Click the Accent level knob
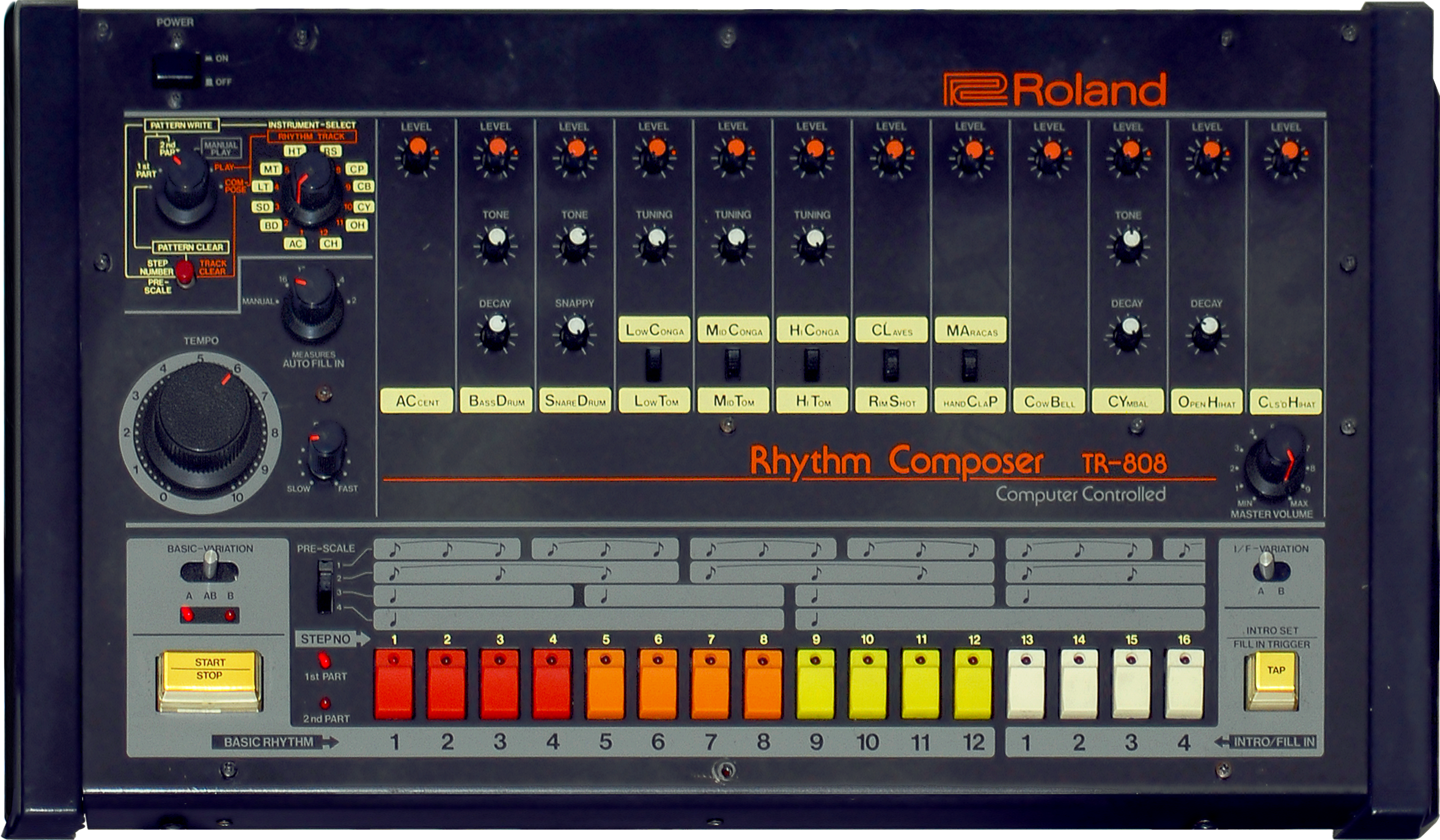 (x=416, y=156)
